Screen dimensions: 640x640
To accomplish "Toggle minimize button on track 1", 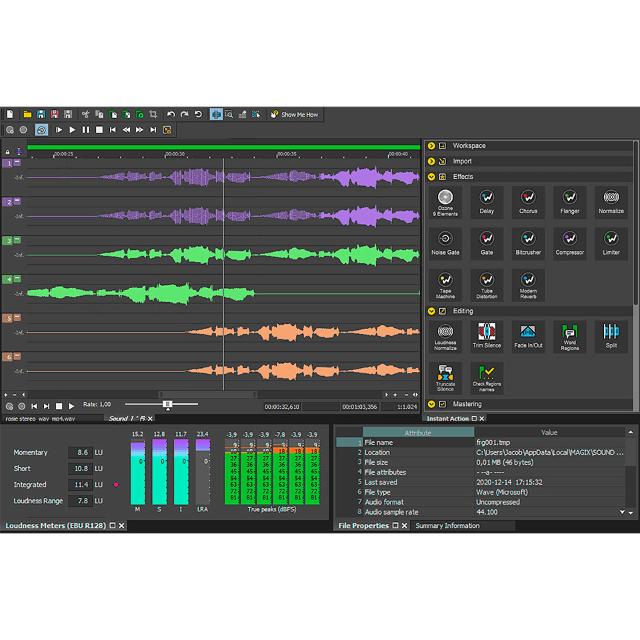I will [x=17, y=162].
